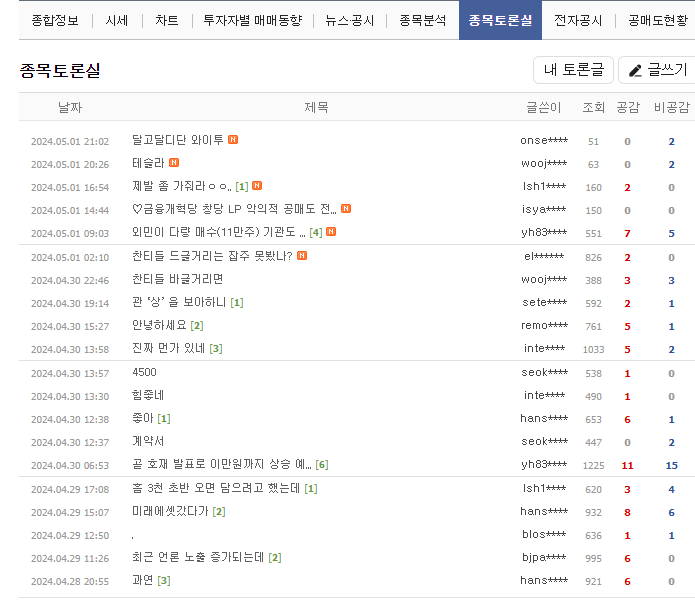
Task: Click new badge next to 달고달디단 와이투
Action: click(x=233, y=140)
